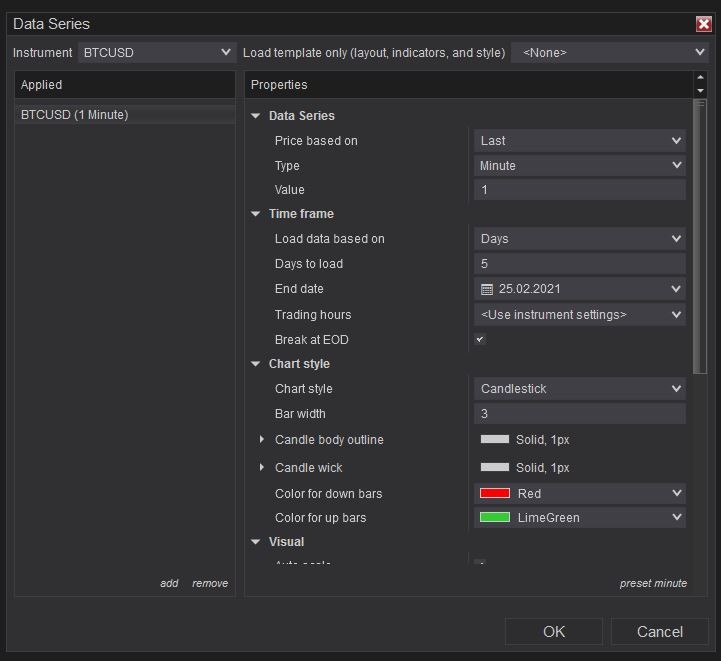Click the Days to load input field

pos(579,264)
